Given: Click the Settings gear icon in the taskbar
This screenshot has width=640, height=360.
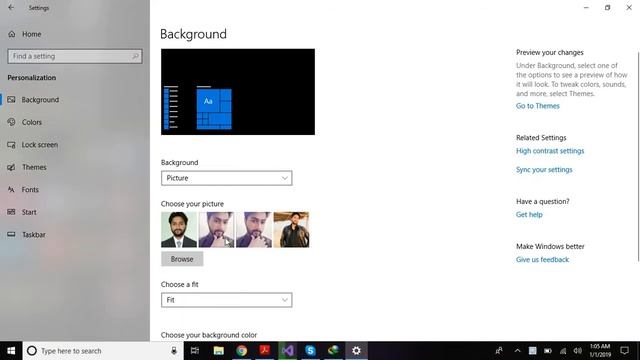Looking at the screenshot, I should click(x=356, y=351).
